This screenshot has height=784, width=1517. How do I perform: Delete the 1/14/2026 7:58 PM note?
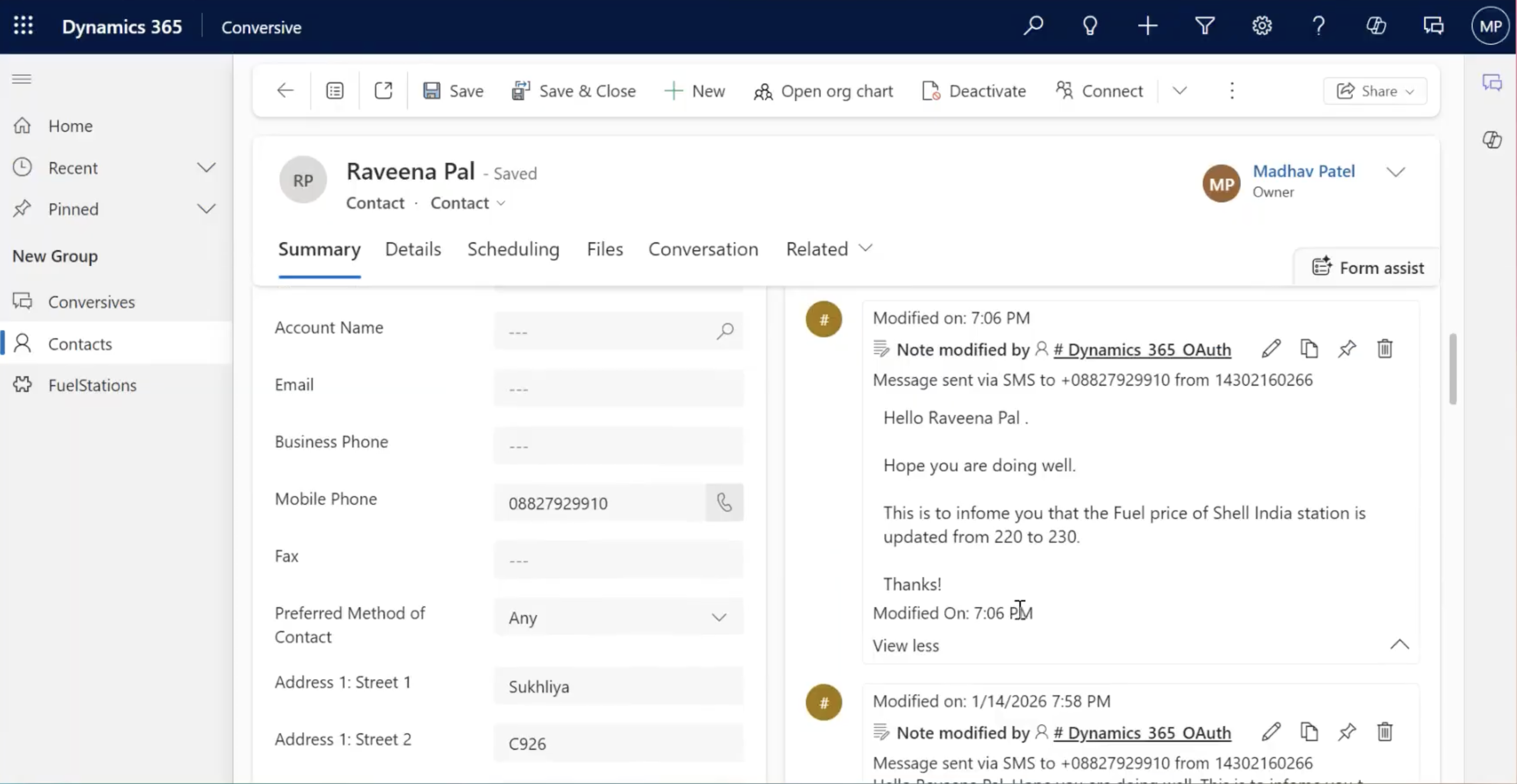[x=1385, y=732]
